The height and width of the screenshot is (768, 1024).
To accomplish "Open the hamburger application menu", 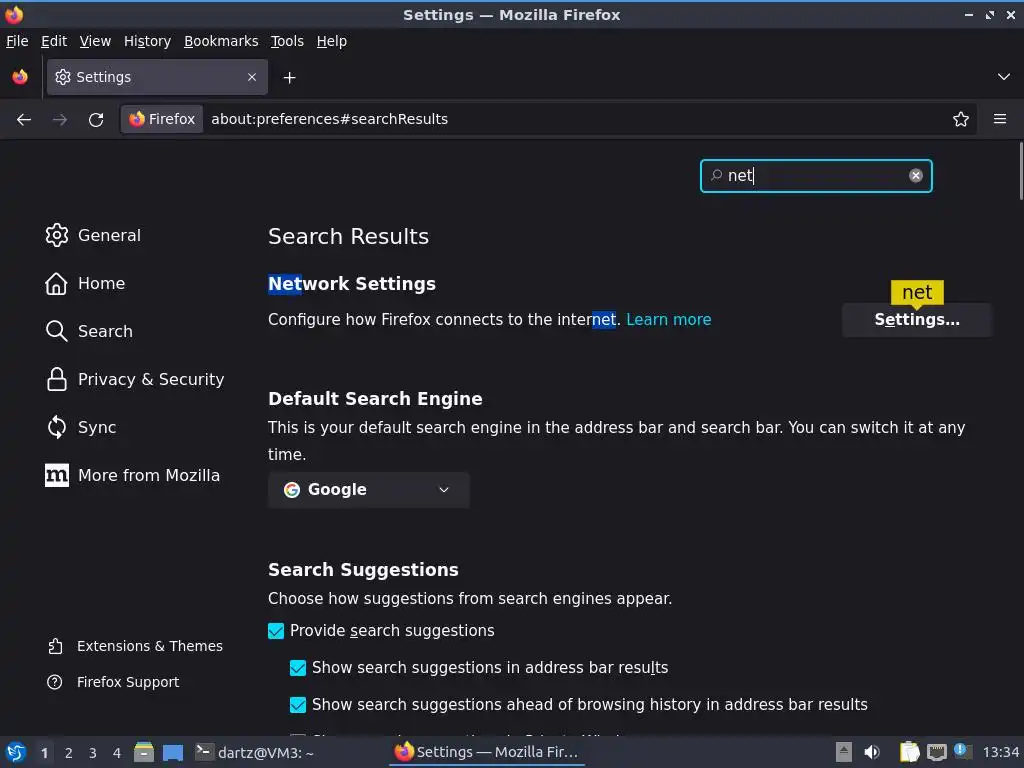I will click(1000, 119).
